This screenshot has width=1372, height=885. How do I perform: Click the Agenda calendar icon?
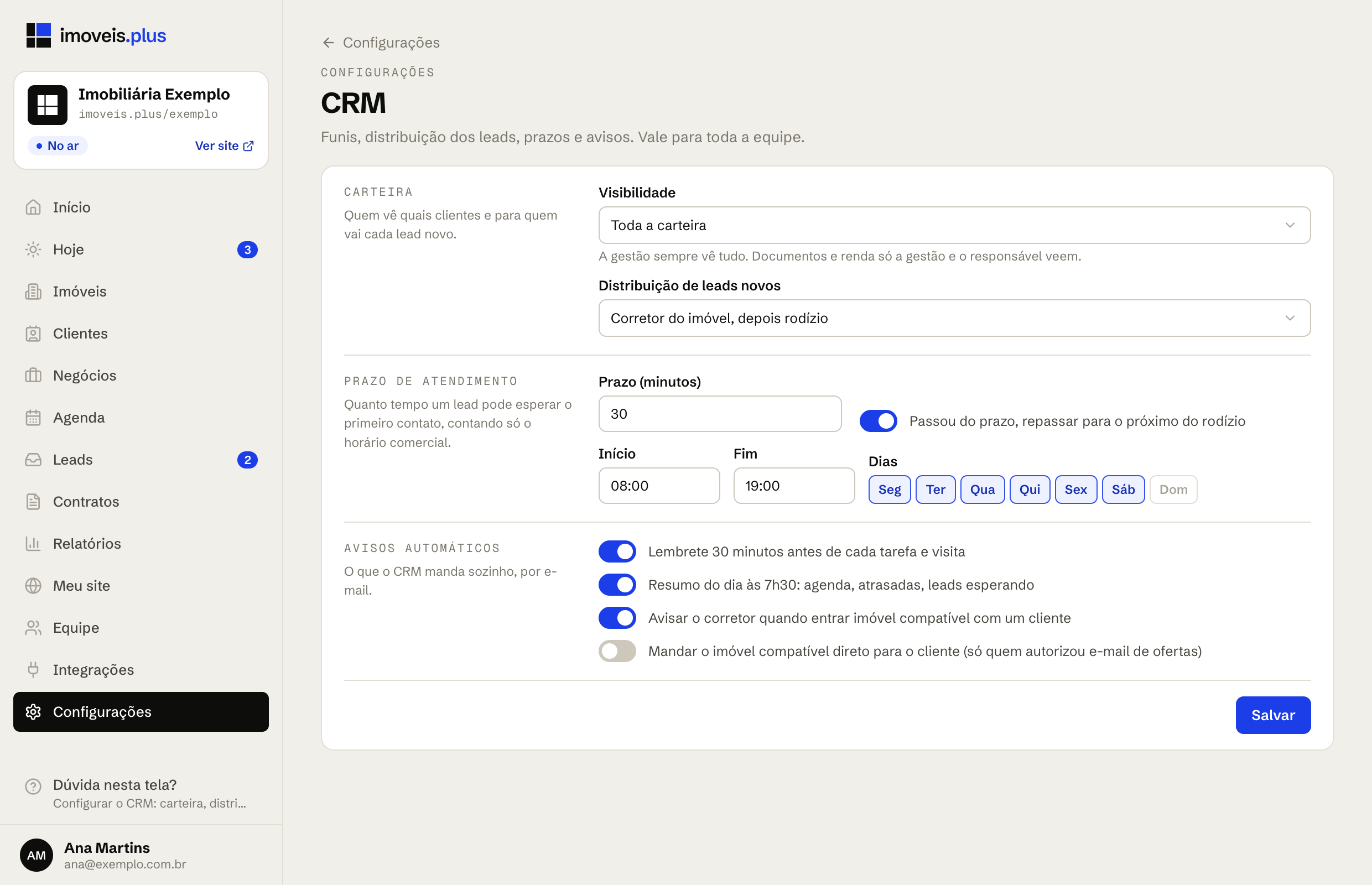coord(33,418)
